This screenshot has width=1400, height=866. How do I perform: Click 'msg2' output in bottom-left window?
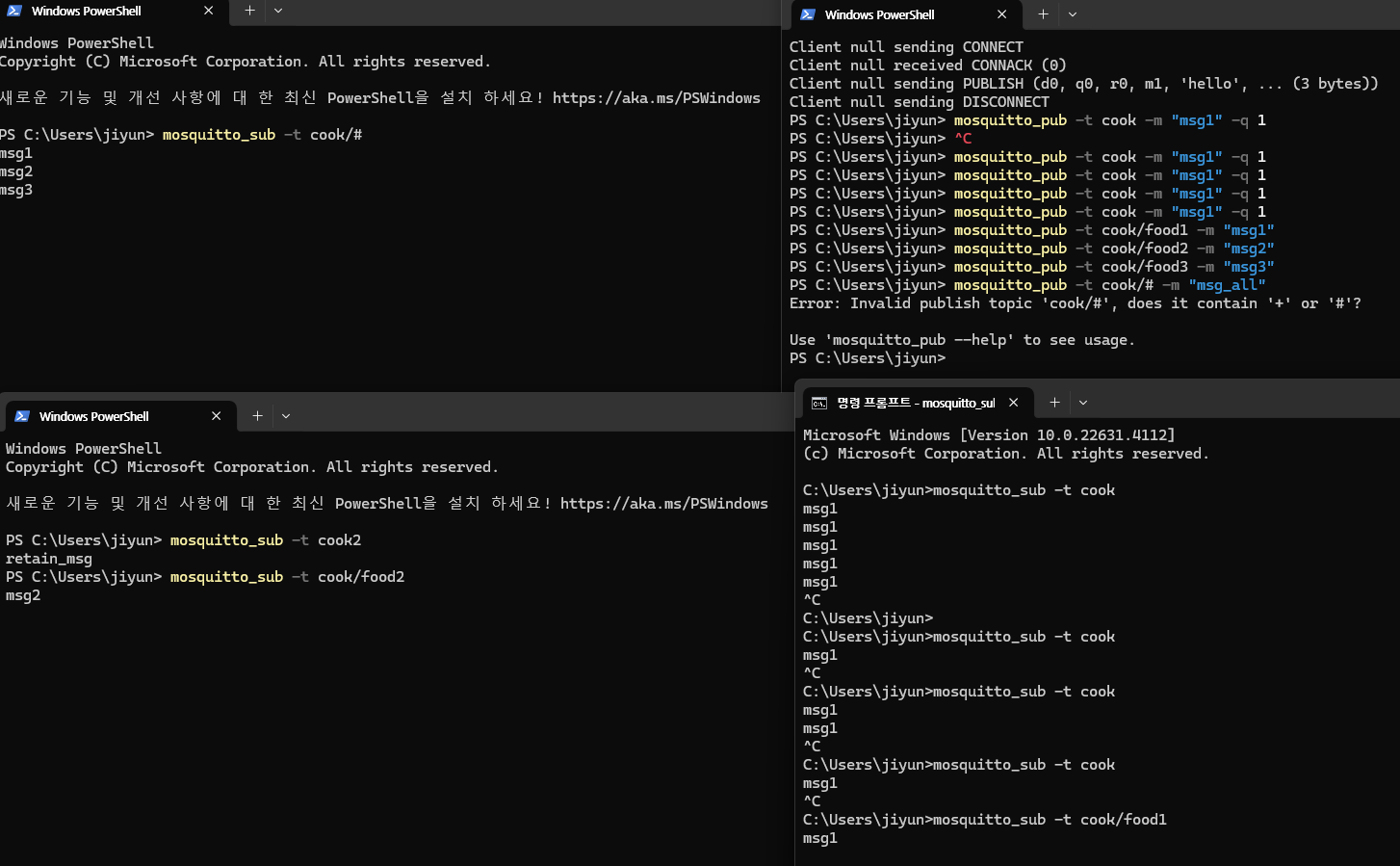click(23, 595)
